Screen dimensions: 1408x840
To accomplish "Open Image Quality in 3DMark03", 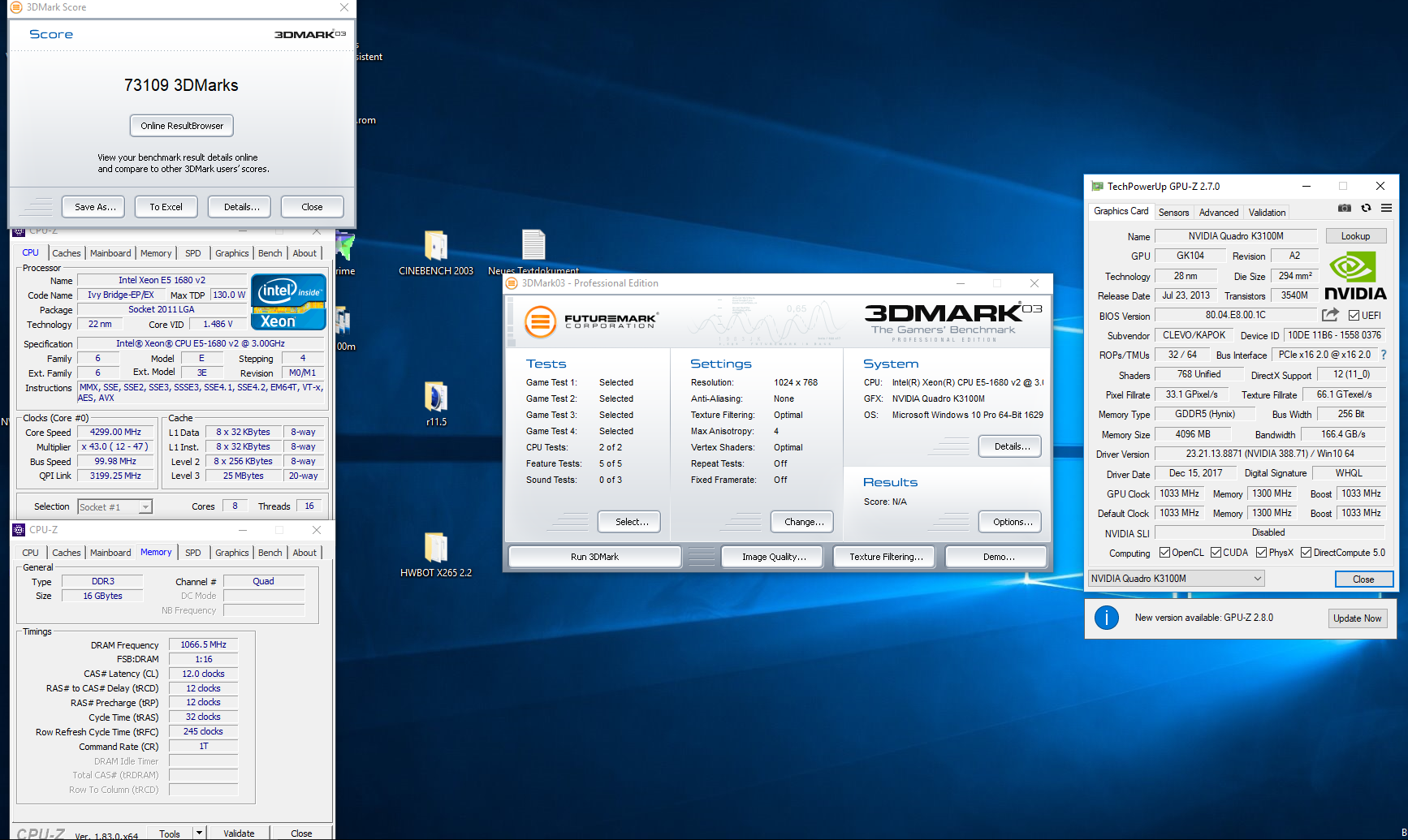I will 773,557.
